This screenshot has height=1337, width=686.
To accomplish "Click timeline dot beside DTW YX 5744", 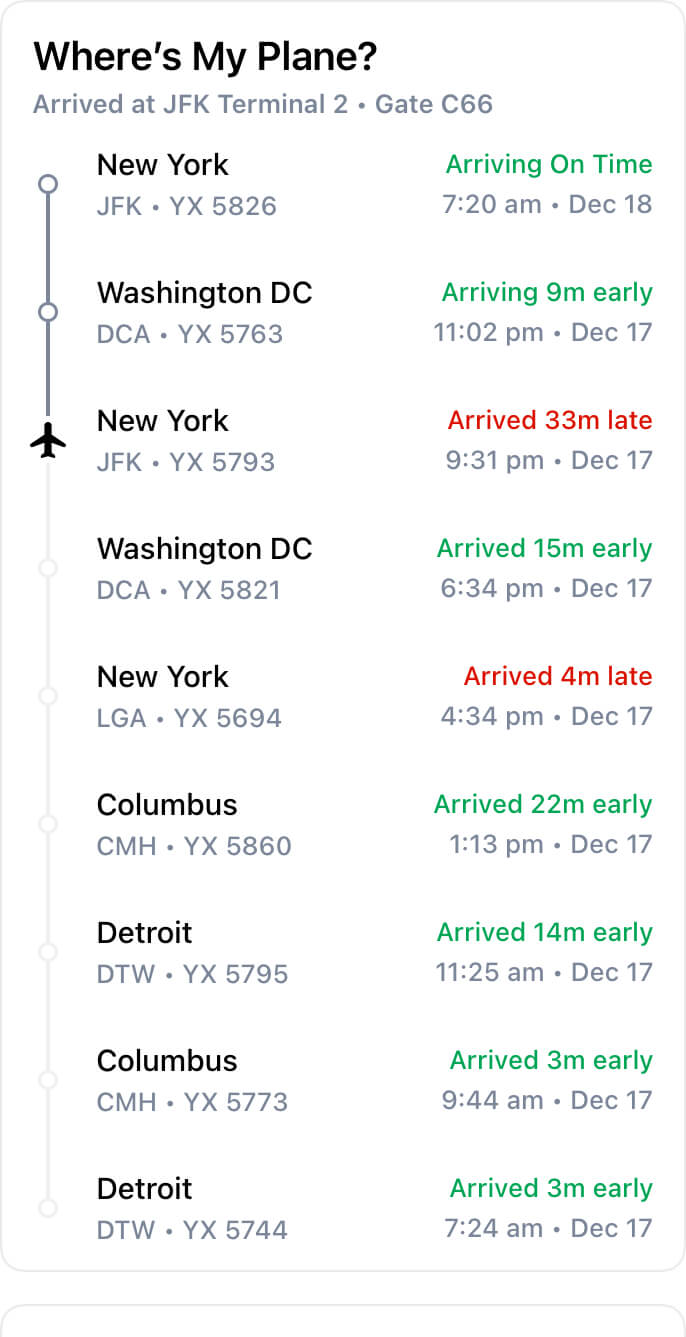I will click(x=48, y=1208).
